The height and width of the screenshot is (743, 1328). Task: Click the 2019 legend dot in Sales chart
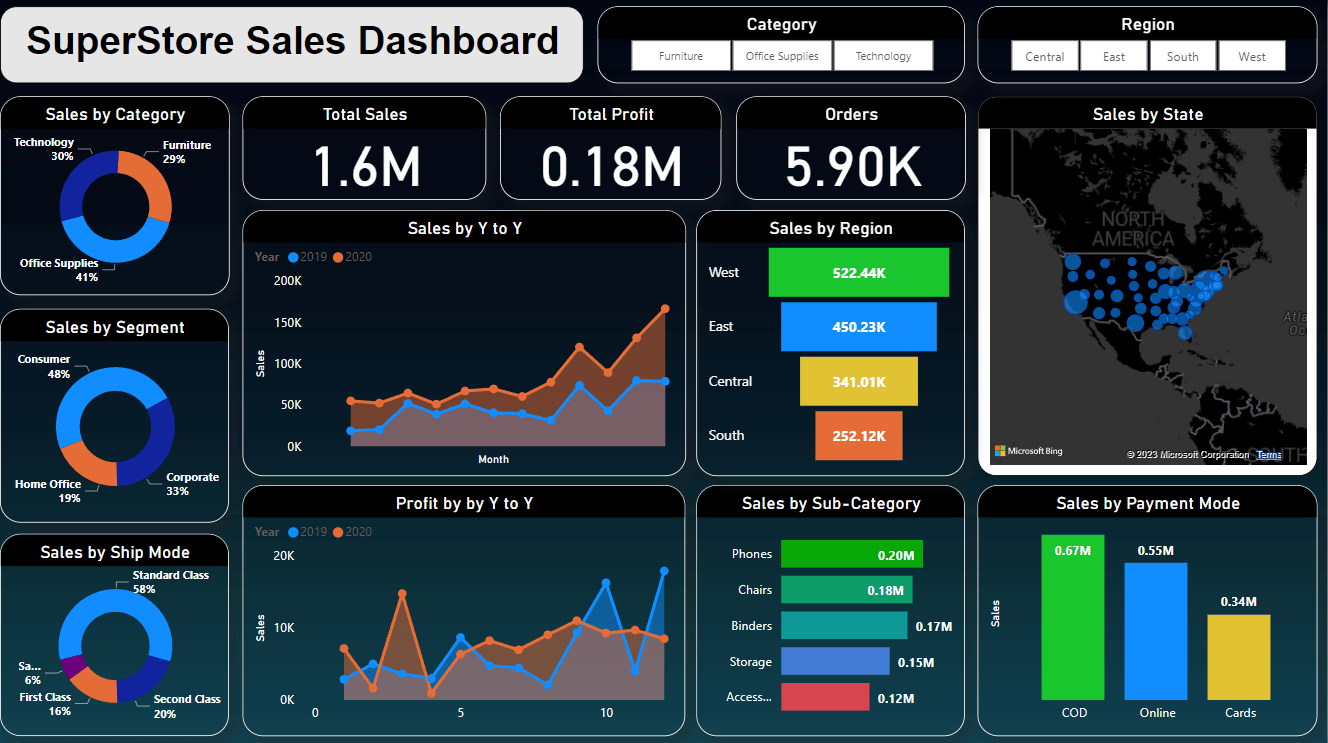pos(293,257)
